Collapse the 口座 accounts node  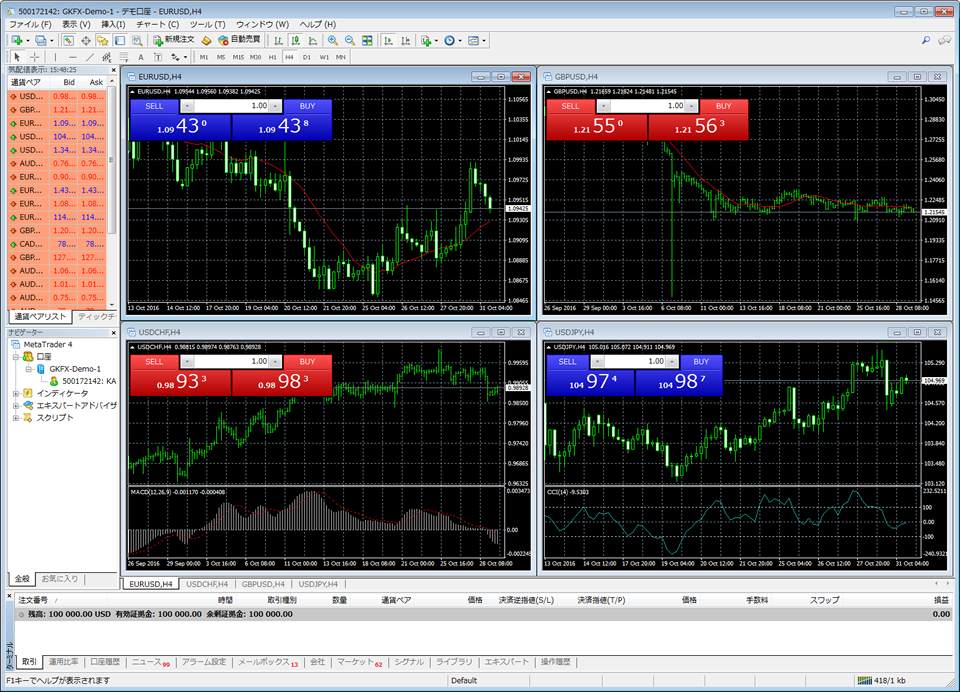click(x=16, y=356)
